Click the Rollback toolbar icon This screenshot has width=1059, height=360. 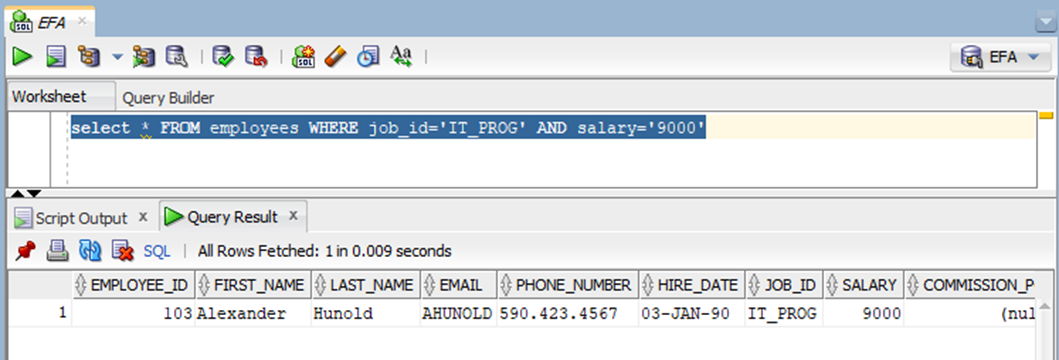[x=256, y=57]
